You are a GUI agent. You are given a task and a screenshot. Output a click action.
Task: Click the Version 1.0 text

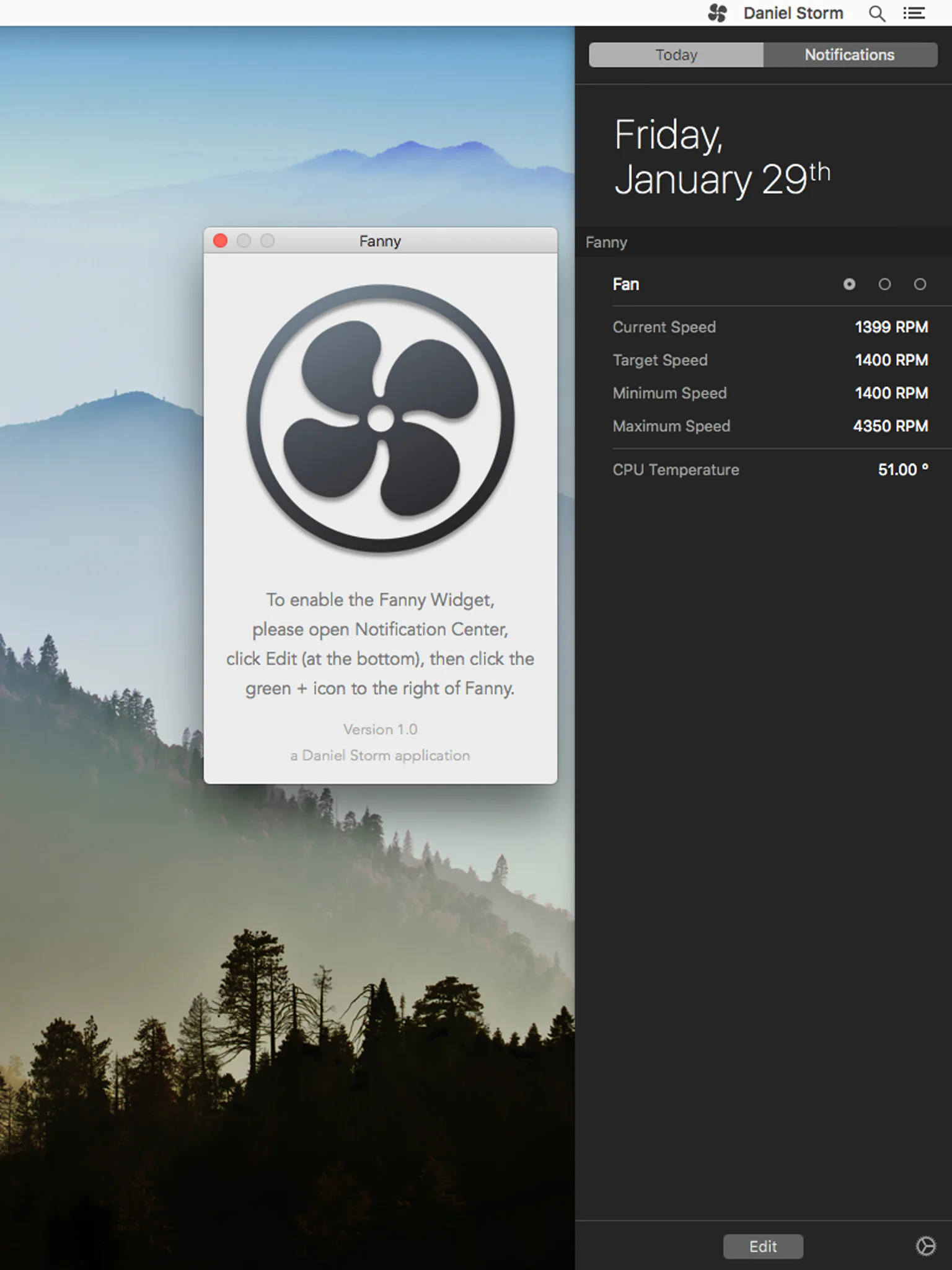pyautogui.click(x=381, y=729)
